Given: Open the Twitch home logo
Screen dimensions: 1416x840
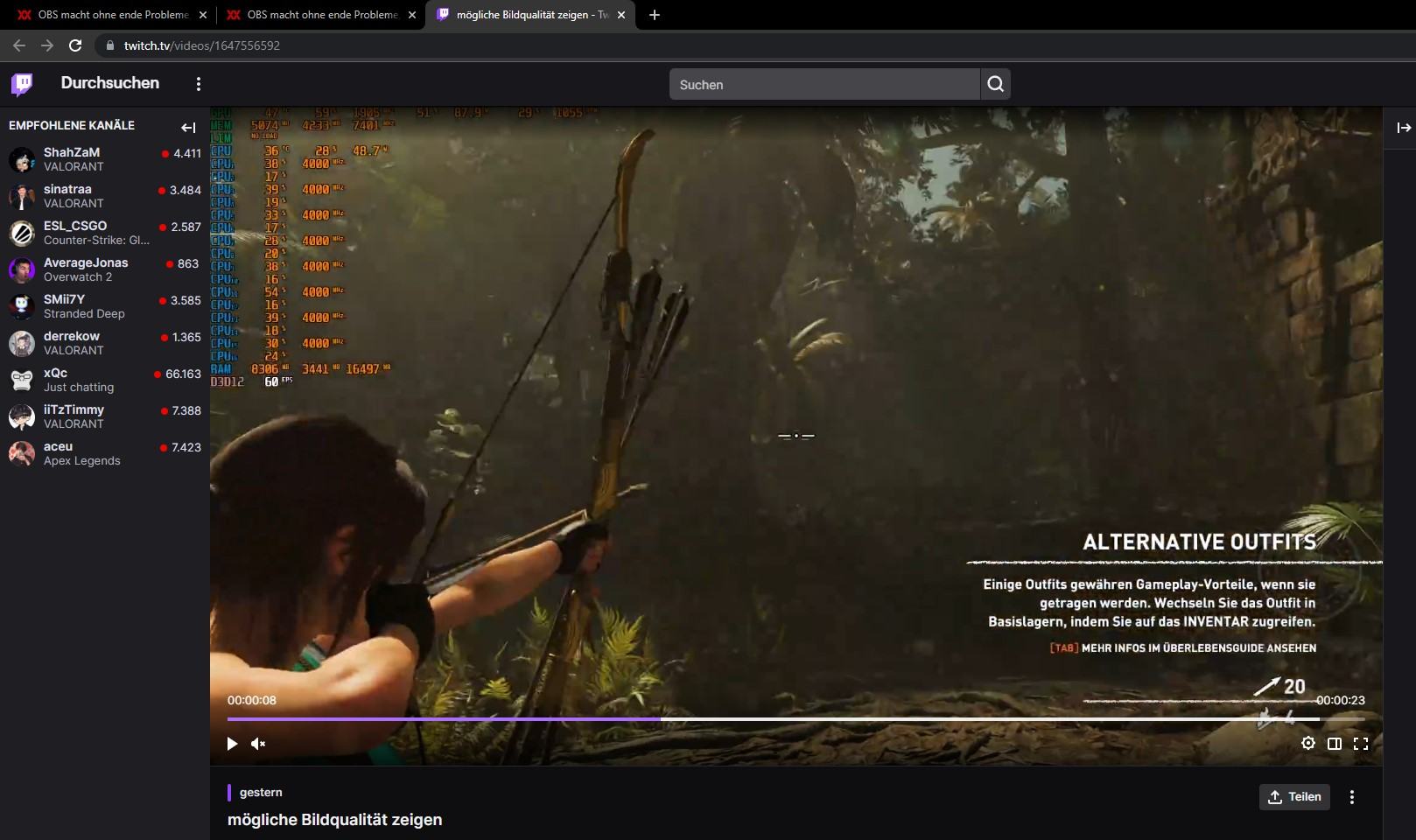Looking at the screenshot, I should point(22,84).
